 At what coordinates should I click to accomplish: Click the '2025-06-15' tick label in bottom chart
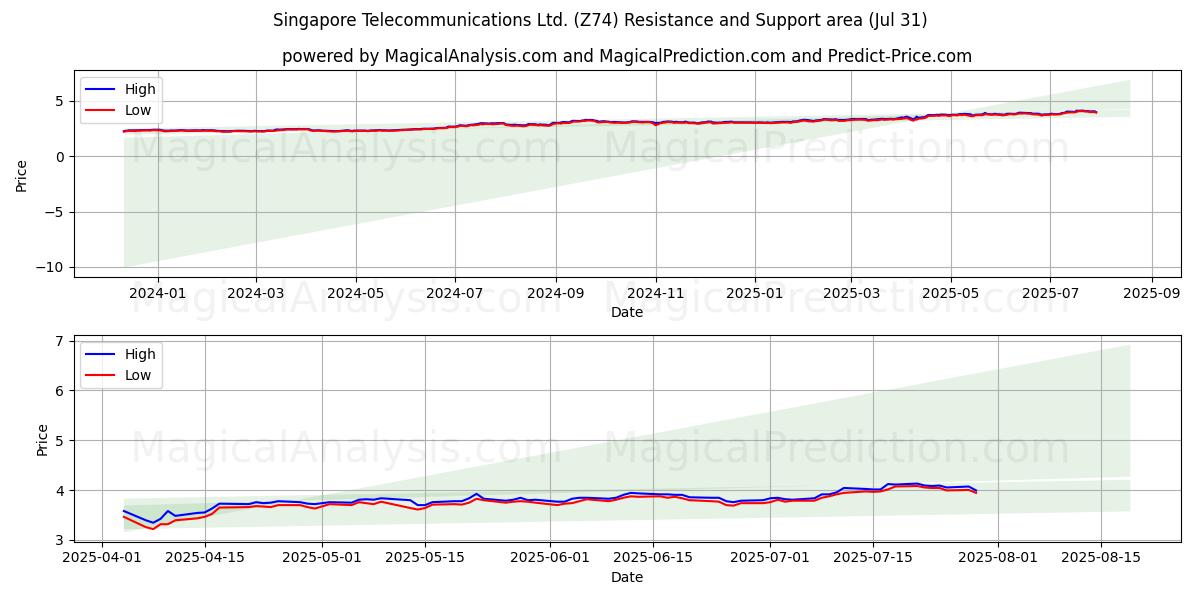[x=653, y=558]
